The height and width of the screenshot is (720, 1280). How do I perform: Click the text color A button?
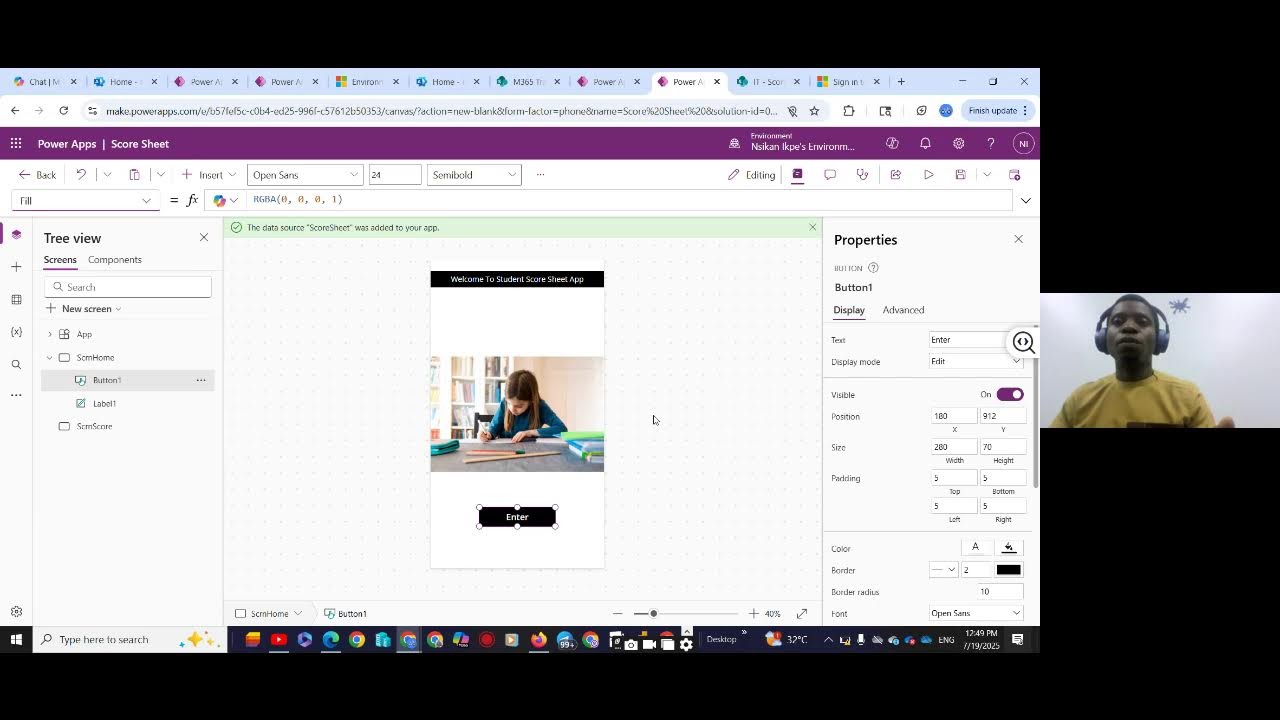click(976, 547)
